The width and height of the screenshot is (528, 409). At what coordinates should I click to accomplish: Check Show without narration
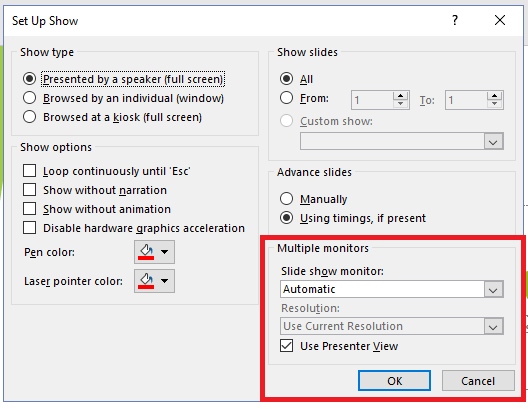point(95,190)
